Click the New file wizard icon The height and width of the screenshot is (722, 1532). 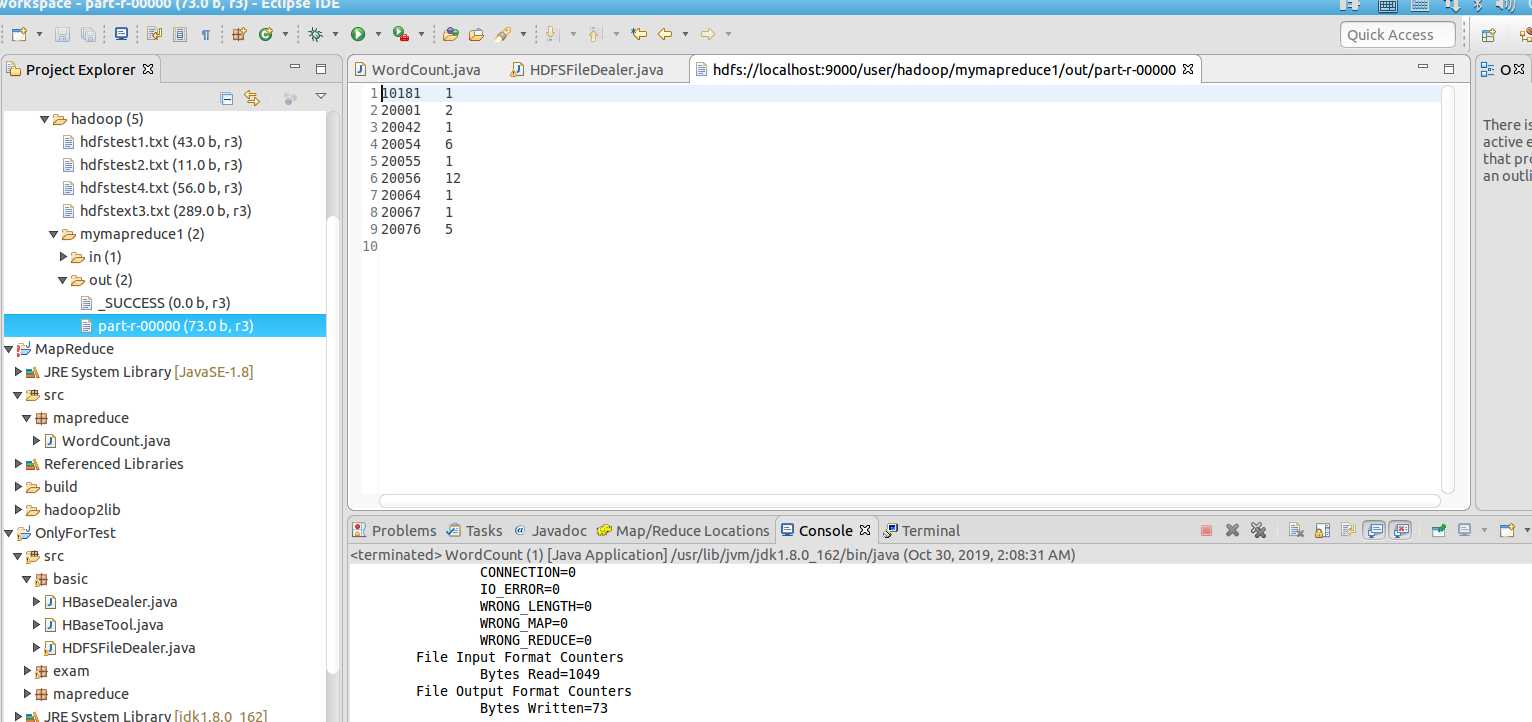coord(19,34)
